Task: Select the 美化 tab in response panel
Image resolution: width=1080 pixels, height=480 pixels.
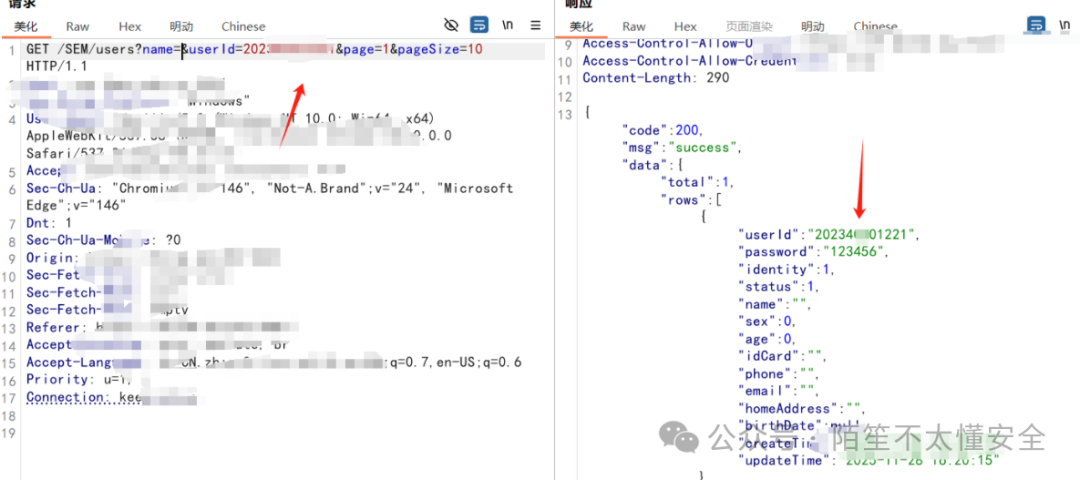Action: (x=581, y=27)
